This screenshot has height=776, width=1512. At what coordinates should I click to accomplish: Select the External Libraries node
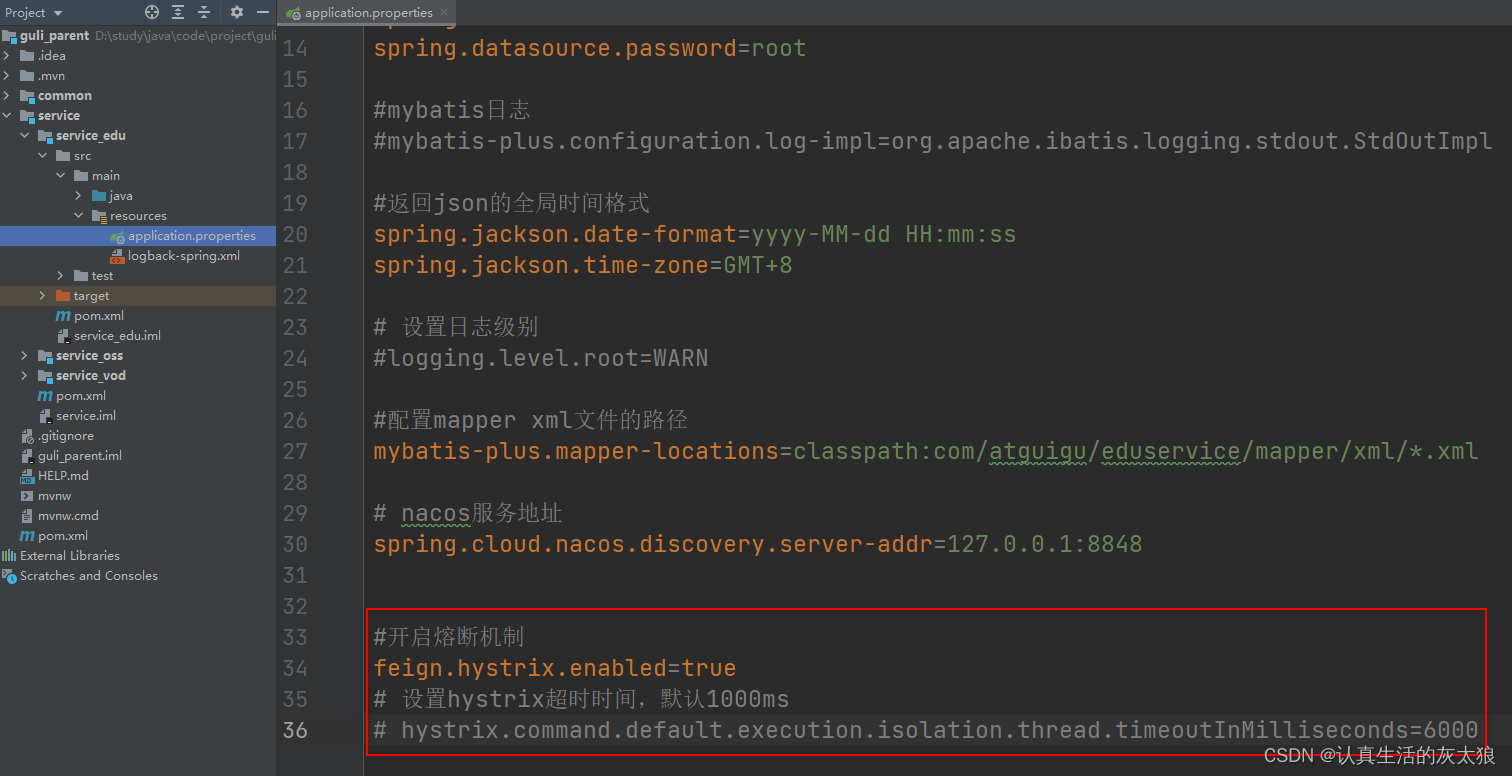tap(138, 556)
